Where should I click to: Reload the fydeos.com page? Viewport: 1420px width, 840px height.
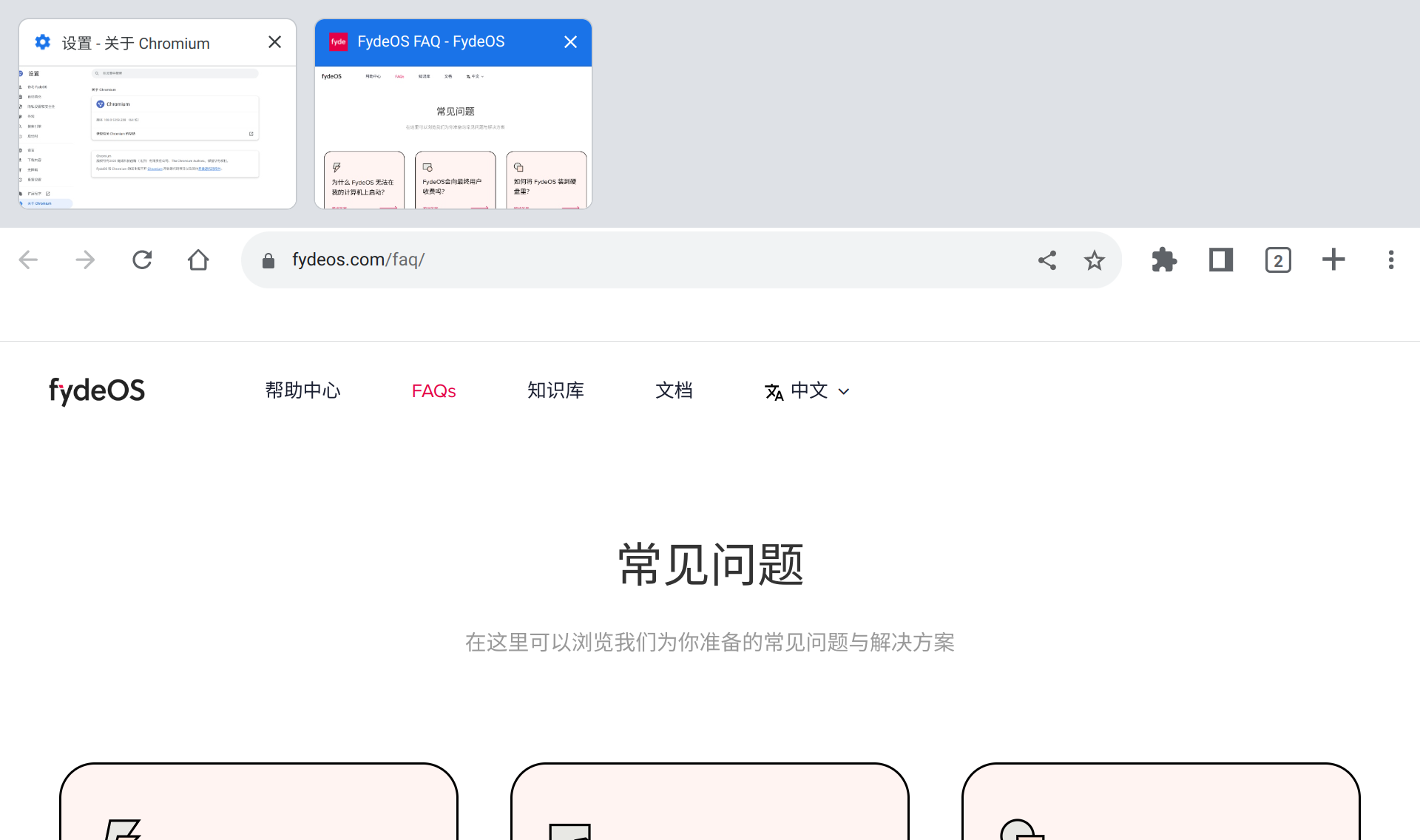(x=142, y=260)
